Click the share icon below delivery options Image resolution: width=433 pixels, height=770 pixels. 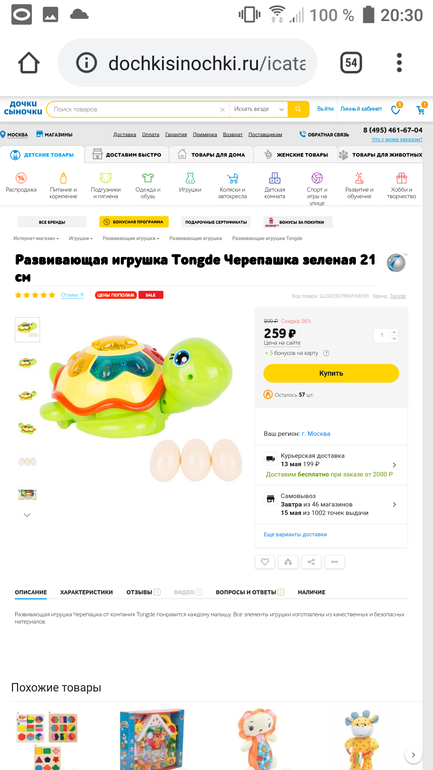(x=311, y=562)
